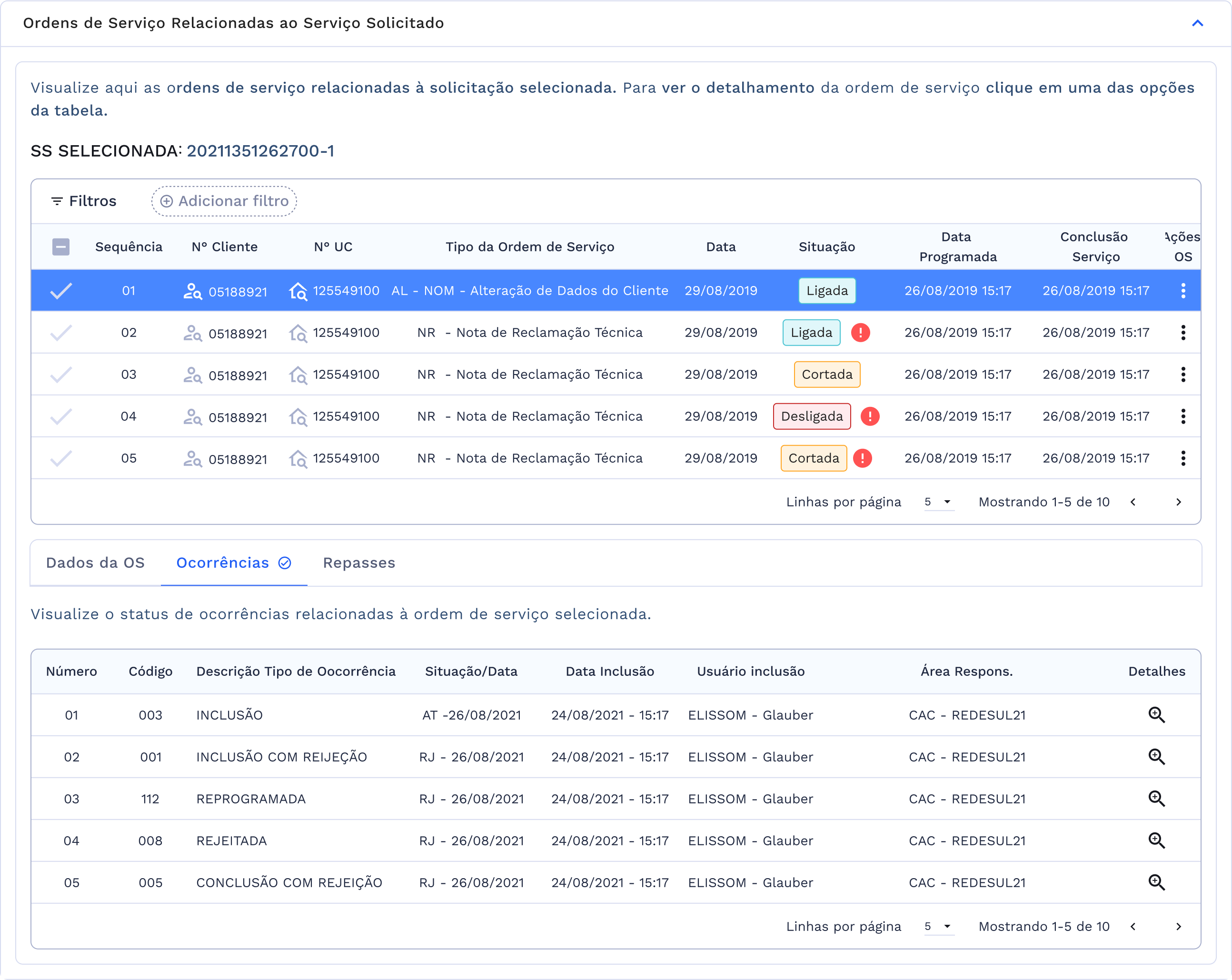Open rows-per-page dropdown in service orders table

(938, 502)
